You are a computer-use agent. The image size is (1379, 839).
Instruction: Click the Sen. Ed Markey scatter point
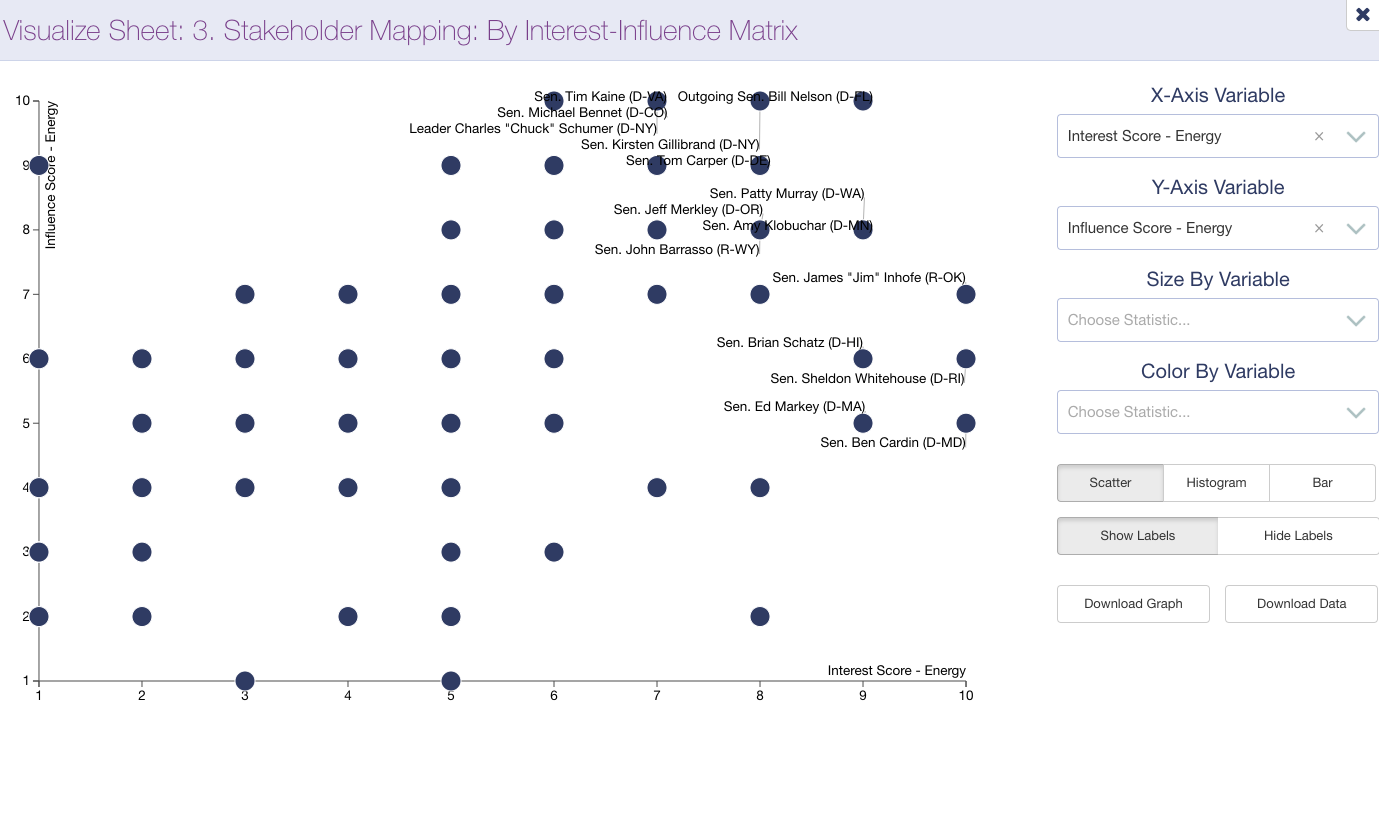coord(863,423)
